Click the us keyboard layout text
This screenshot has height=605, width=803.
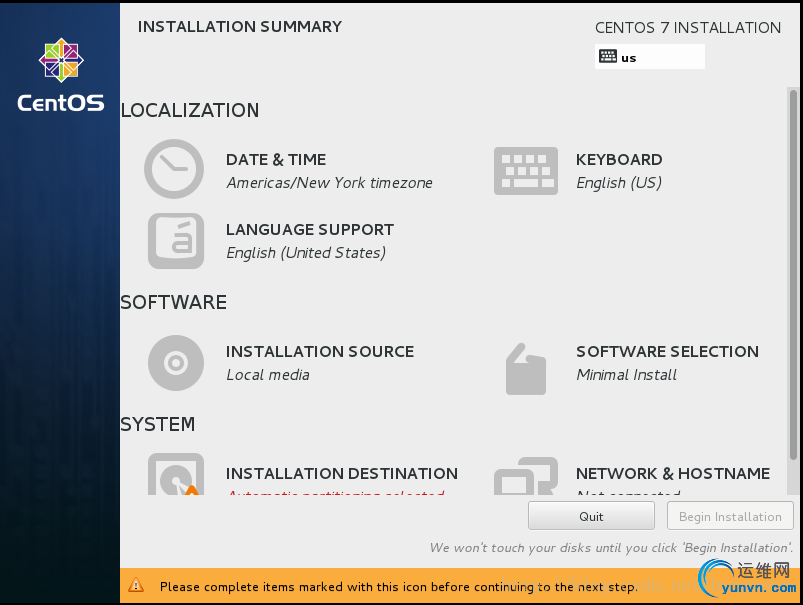(628, 58)
